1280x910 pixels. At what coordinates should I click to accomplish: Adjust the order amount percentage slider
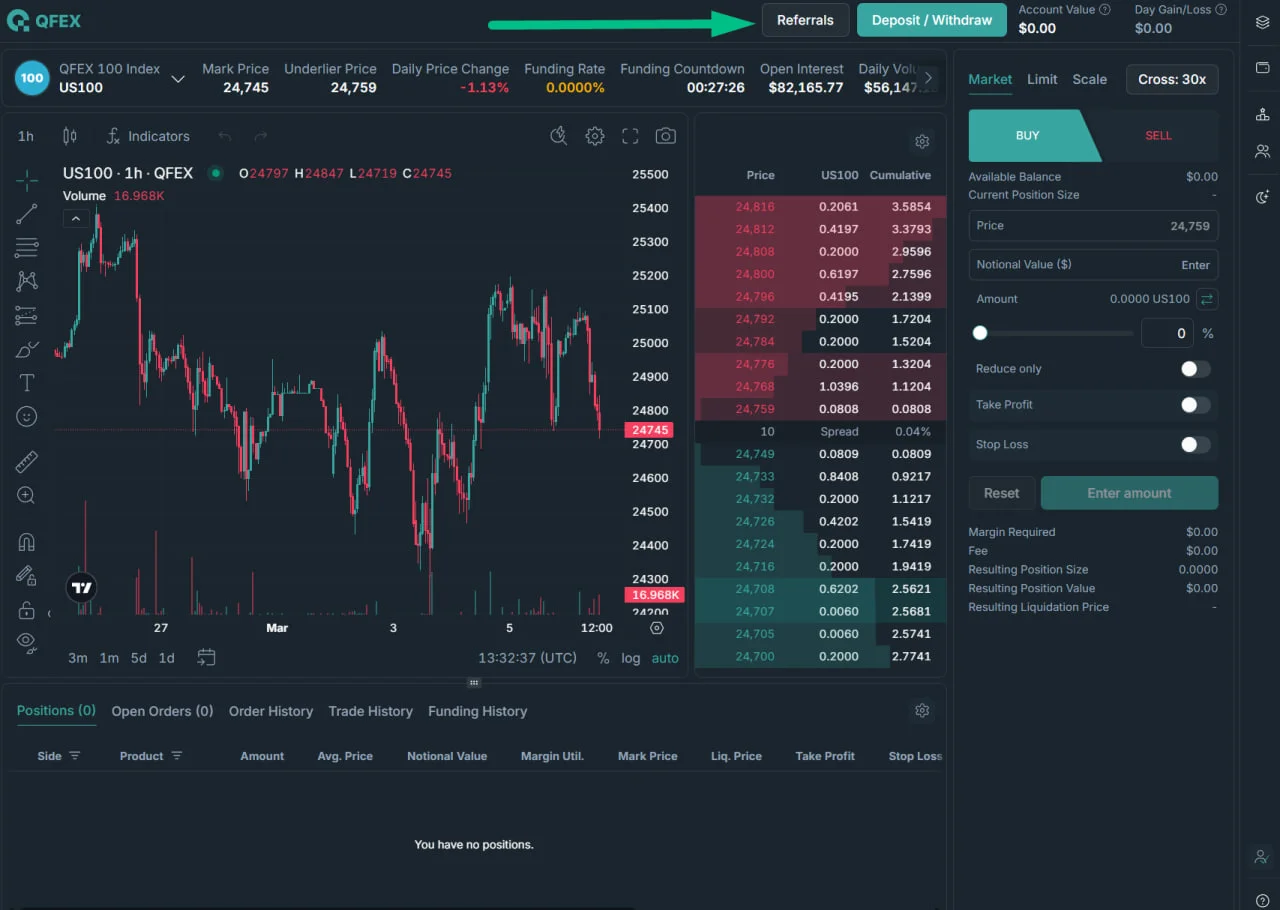click(1052, 333)
